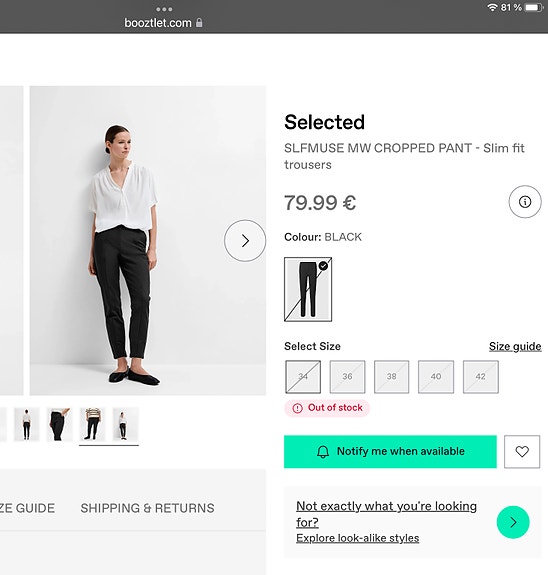
Task: Click Notify me when available button
Action: click(x=390, y=451)
